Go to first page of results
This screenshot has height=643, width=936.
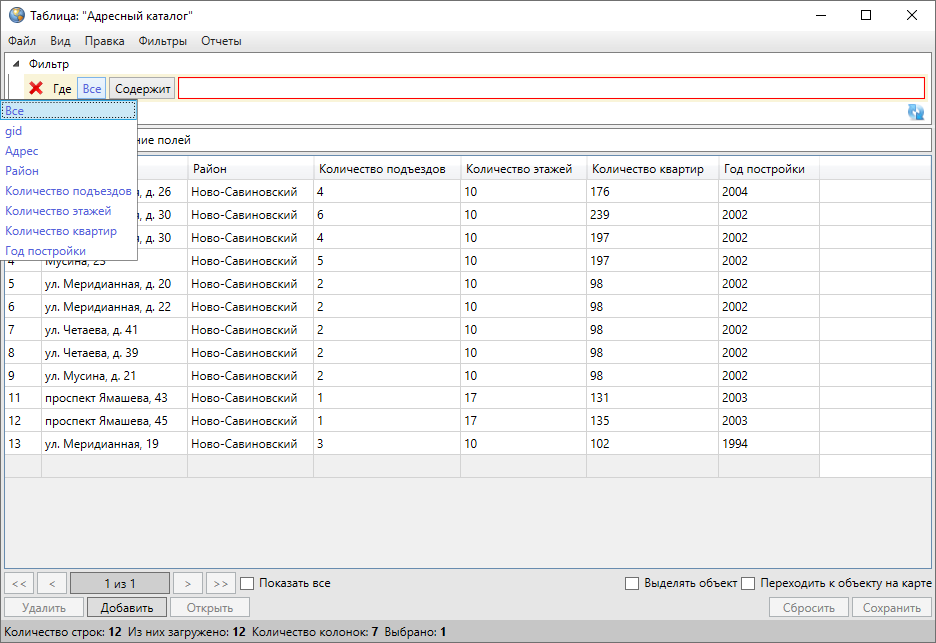pos(20,583)
